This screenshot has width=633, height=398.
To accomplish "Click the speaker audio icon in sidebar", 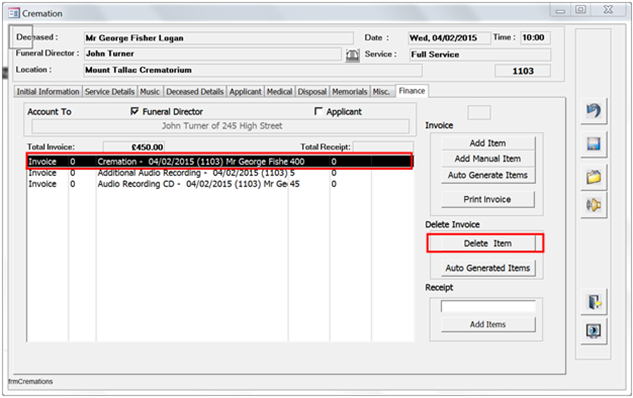I will 593,205.
